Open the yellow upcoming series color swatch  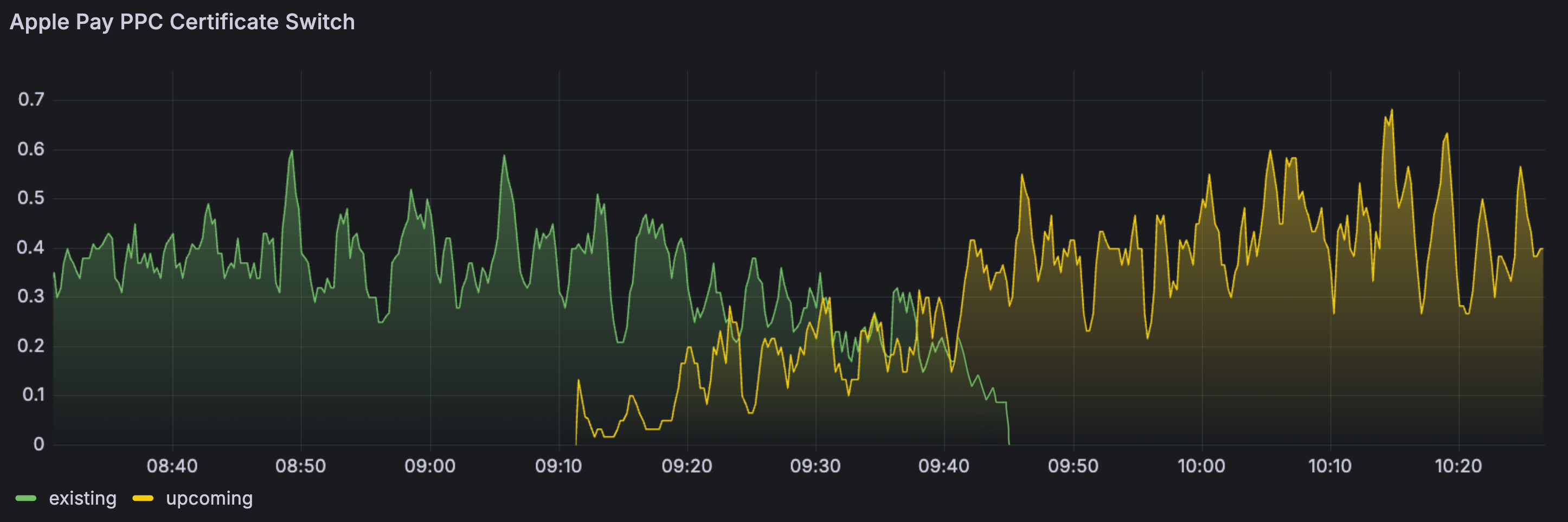pyautogui.click(x=143, y=498)
